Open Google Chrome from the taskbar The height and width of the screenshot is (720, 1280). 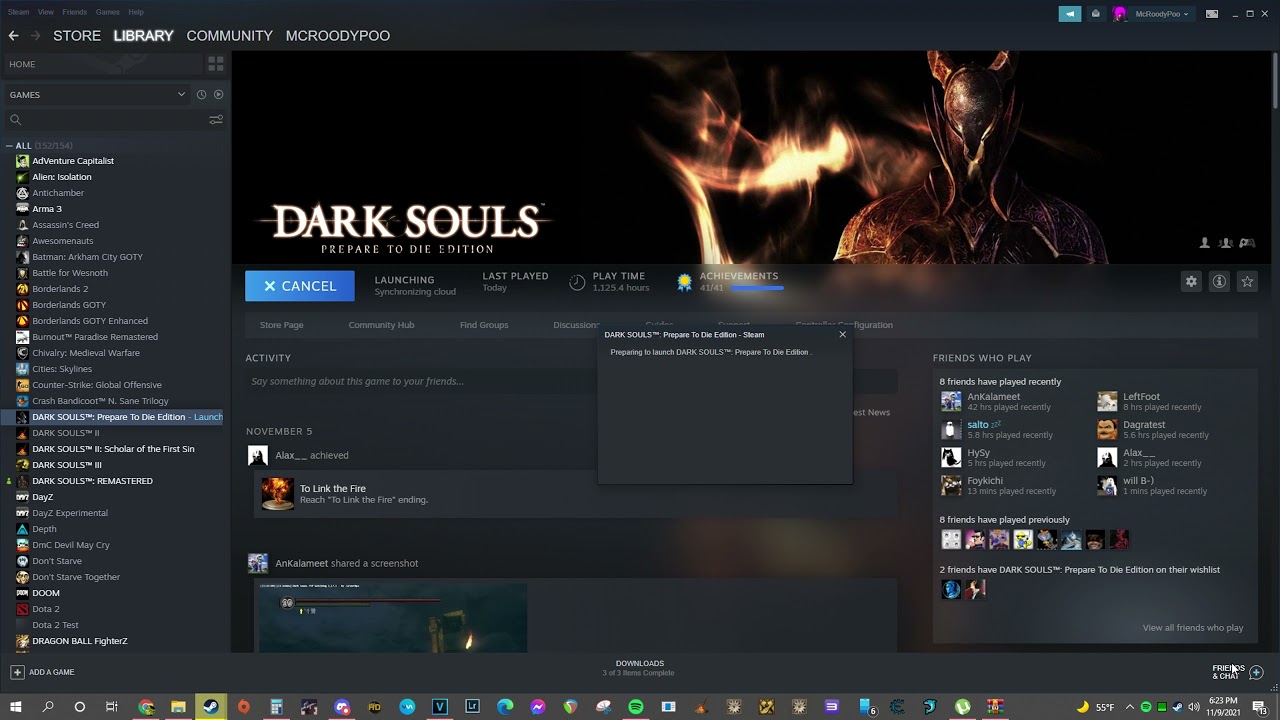pos(147,707)
